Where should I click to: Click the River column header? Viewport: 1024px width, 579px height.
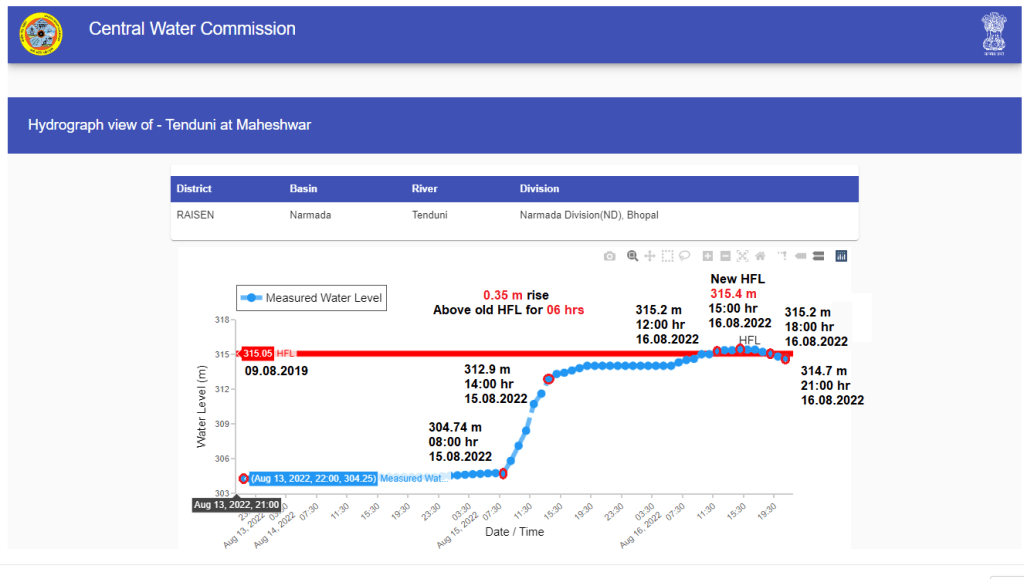(x=424, y=189)
